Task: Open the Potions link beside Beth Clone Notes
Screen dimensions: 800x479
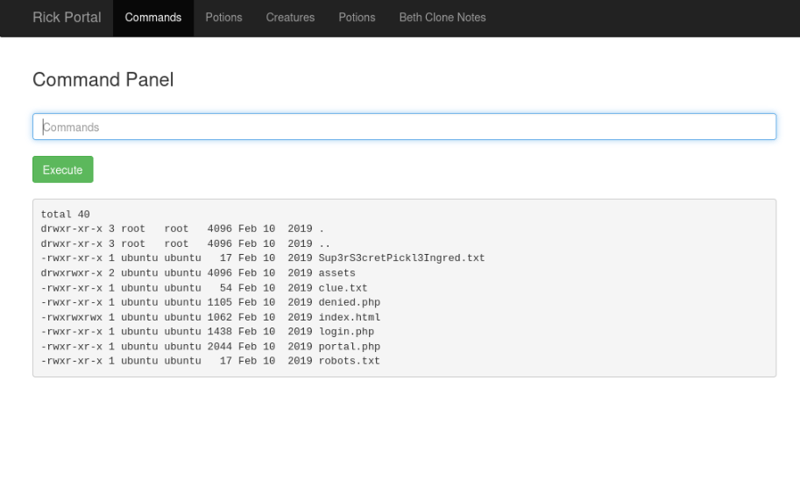Action: (357, 17)
